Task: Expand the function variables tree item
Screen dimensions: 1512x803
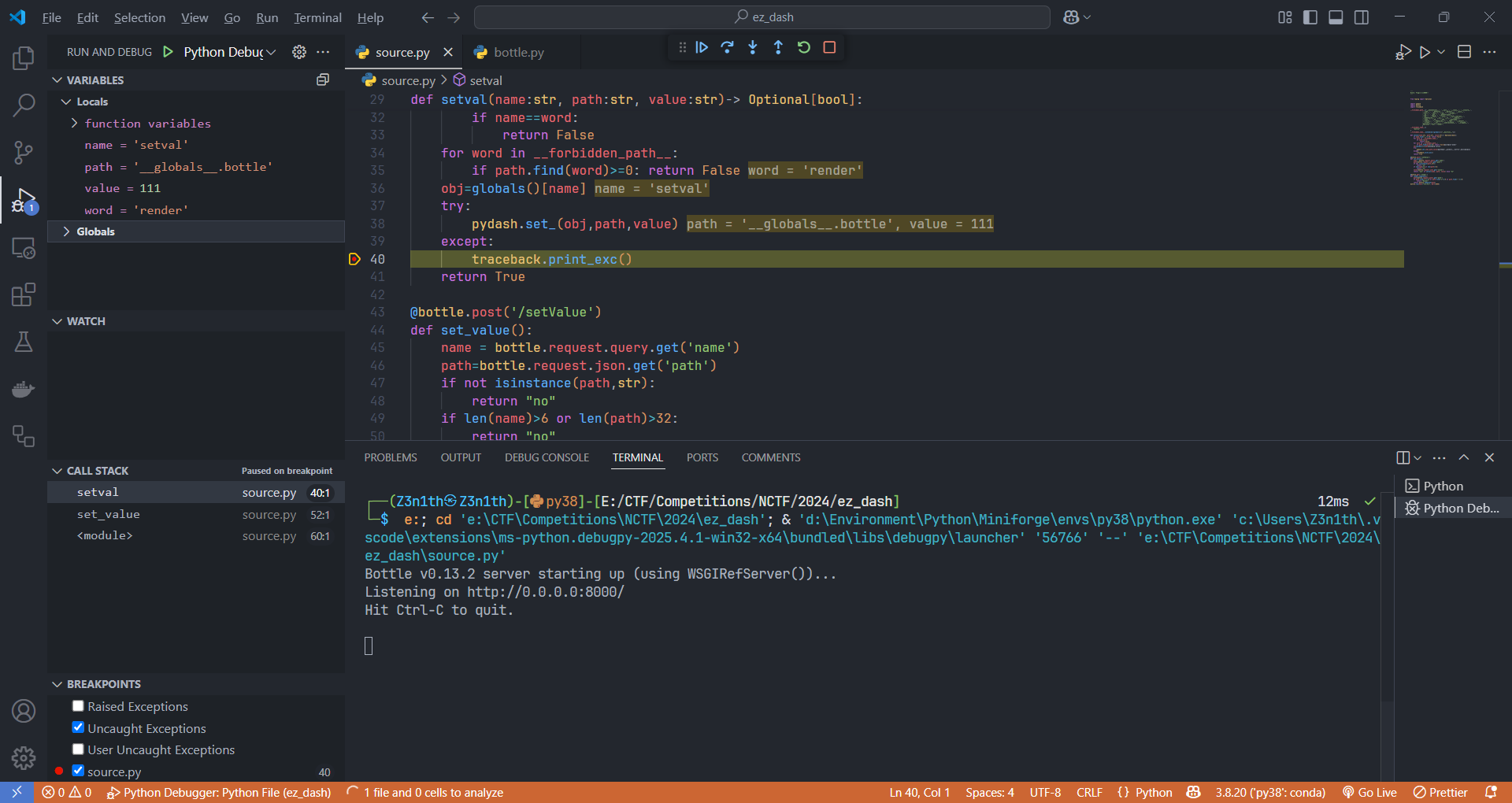Action: pyautogui.click(x=147, y=124)
